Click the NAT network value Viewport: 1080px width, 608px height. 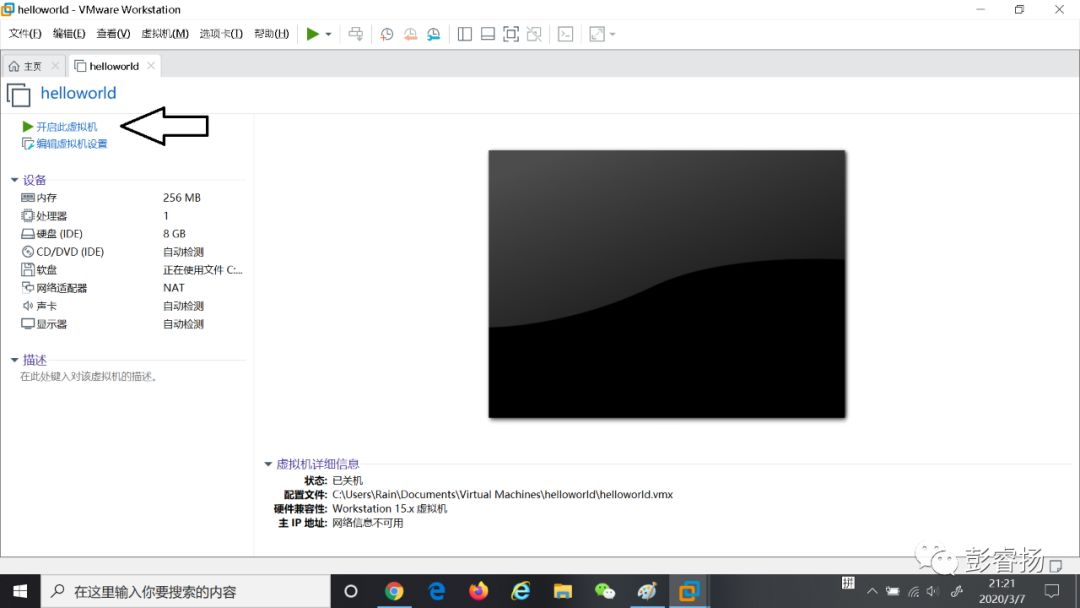(174, 288)
